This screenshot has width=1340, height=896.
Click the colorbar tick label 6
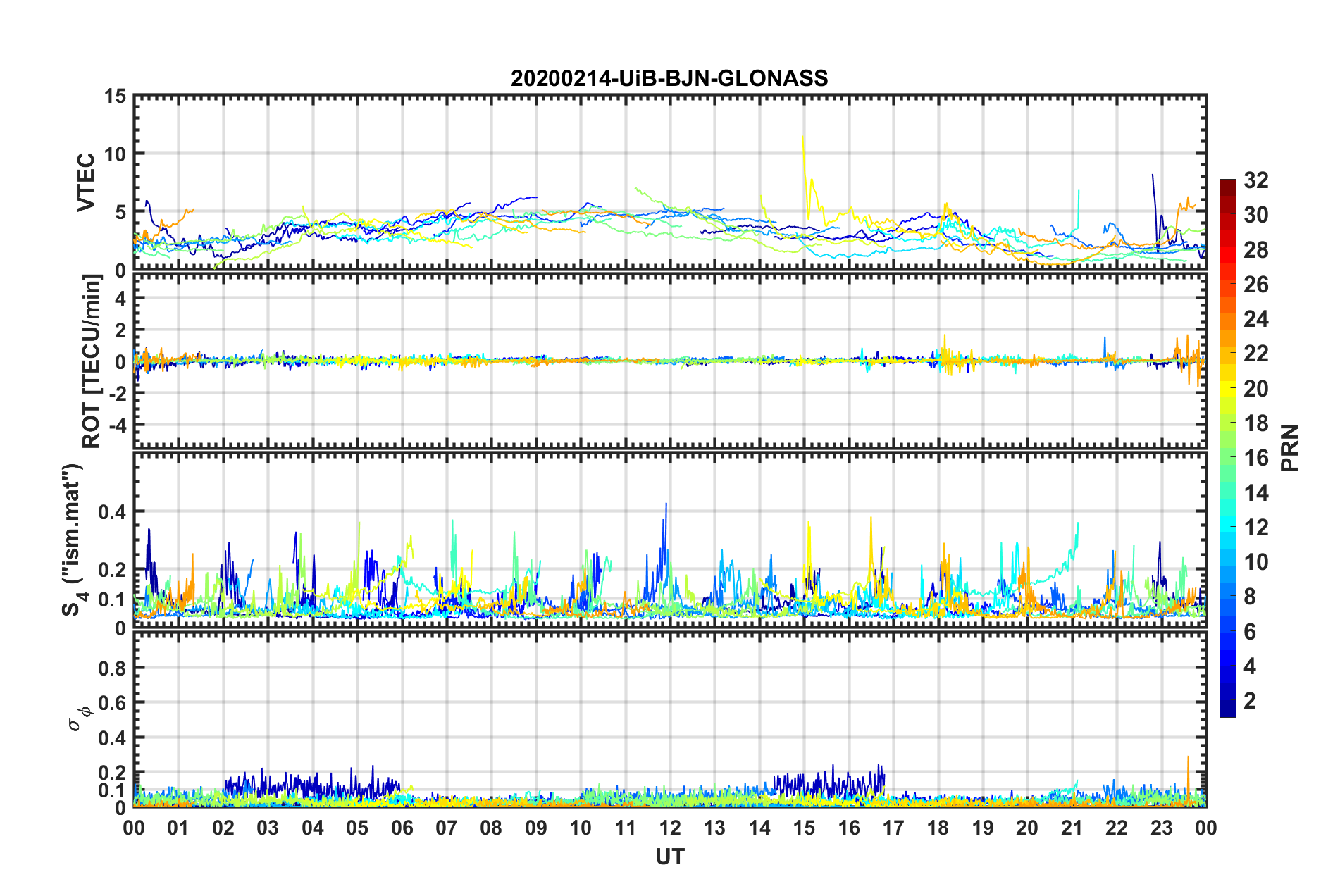pyautogui.click(x=1250, y=632)
